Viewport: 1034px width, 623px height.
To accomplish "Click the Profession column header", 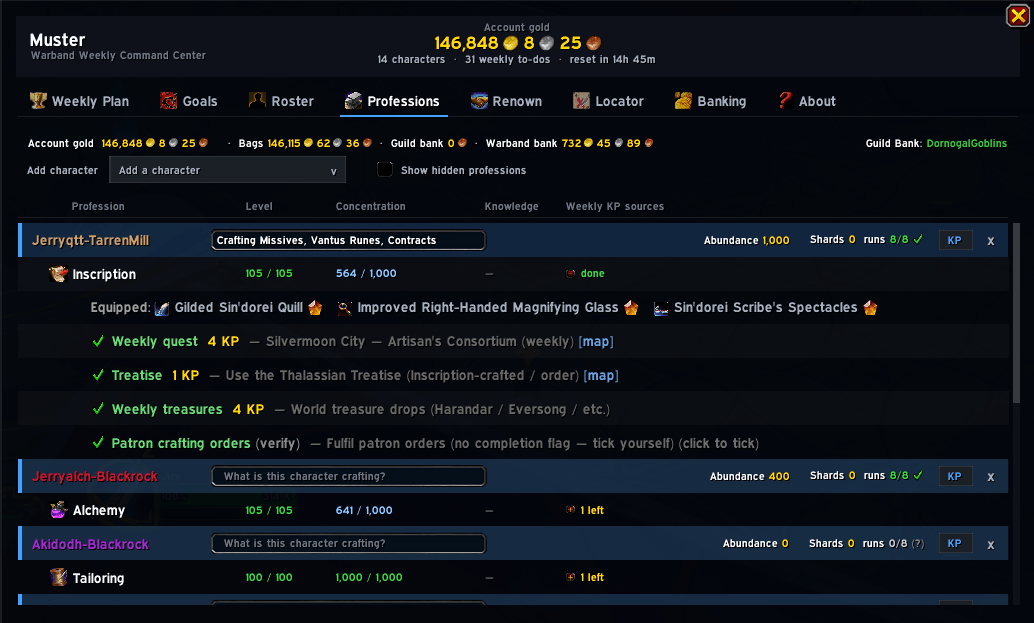I will point(98,206).
